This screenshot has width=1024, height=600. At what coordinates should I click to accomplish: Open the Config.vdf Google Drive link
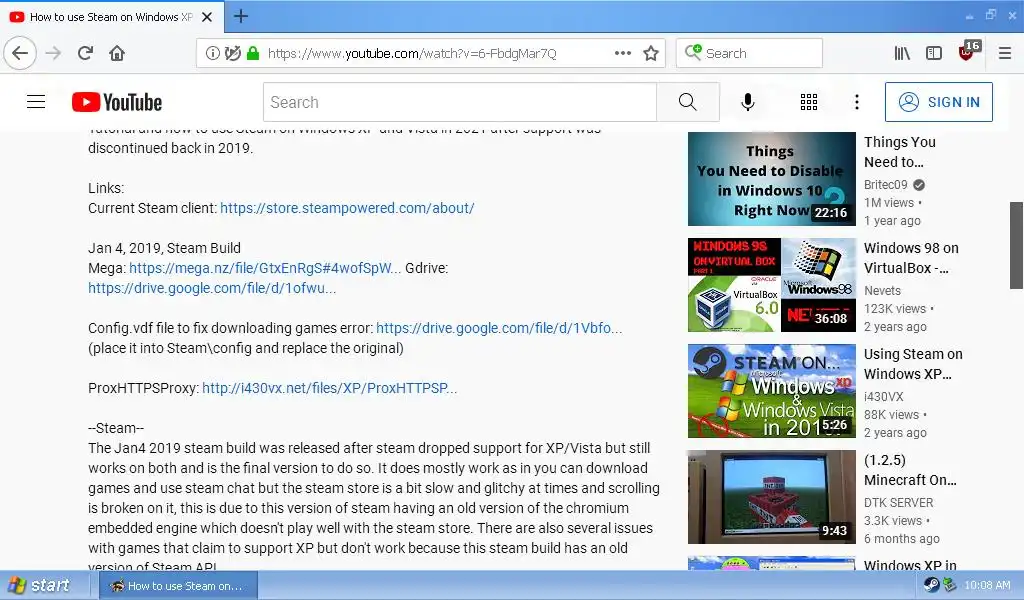(x=499, y=328)
